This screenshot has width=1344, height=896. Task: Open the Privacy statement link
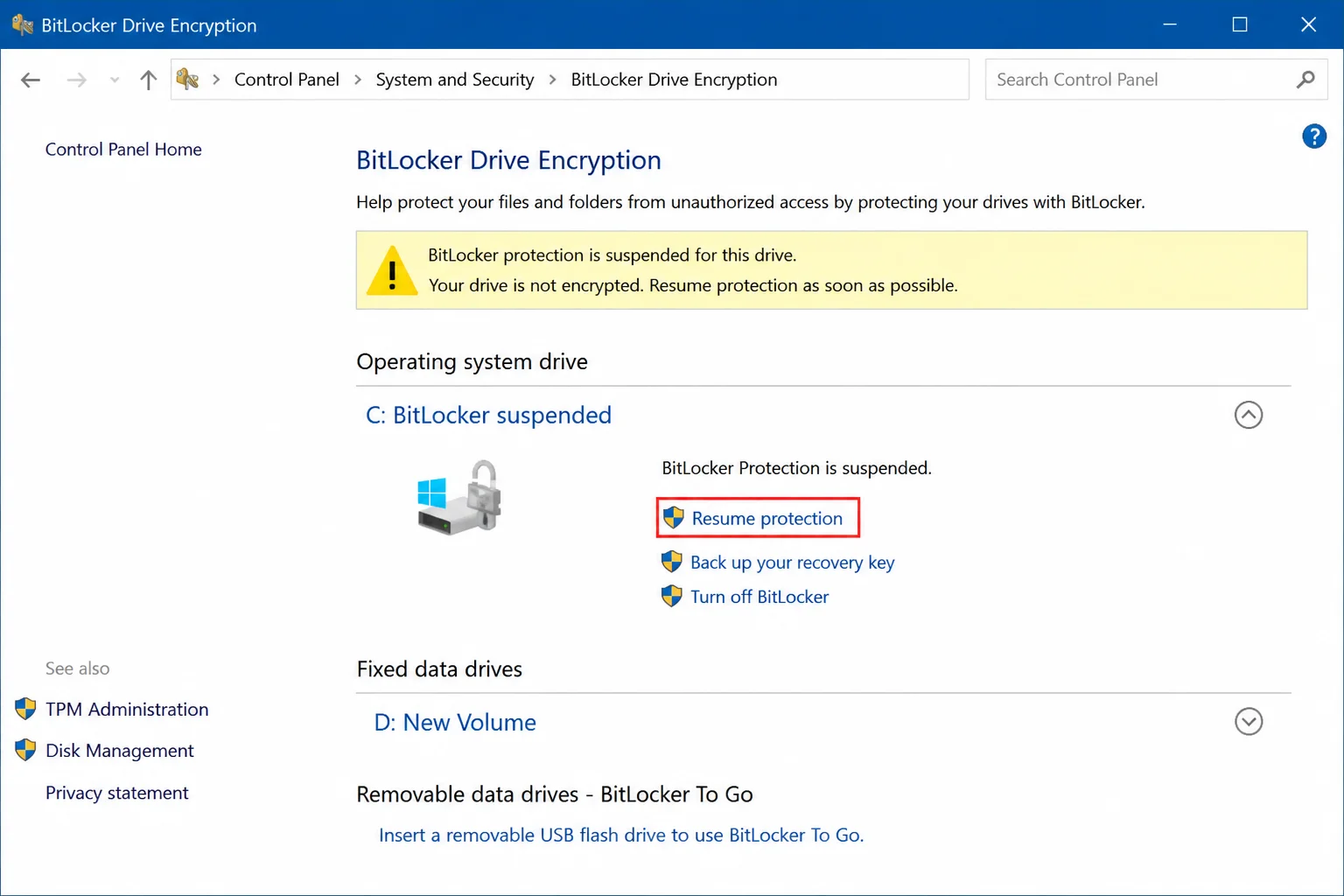click(117, 793)
